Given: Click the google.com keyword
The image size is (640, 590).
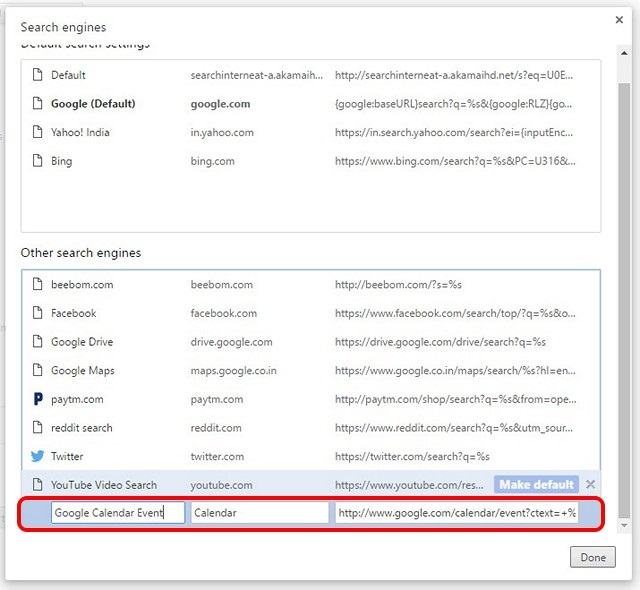Looking at the screenshot, I should pyautogui.click(x=220, y=104).
